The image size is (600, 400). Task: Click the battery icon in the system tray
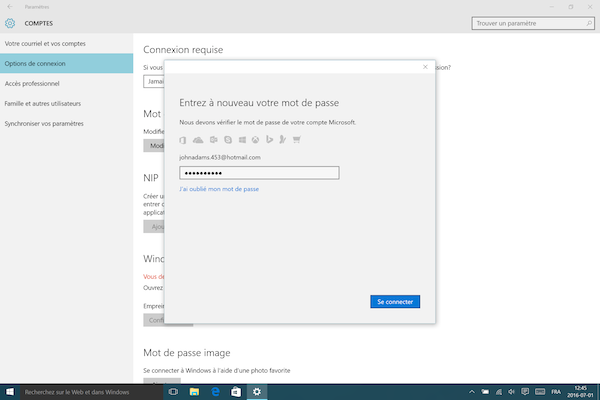[x=485, y=392]
